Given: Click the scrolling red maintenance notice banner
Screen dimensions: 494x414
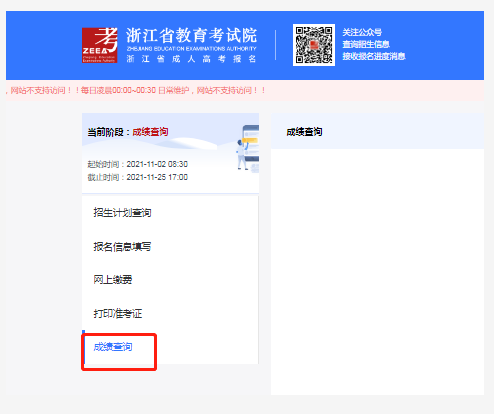Looking at the screenshot, I should point(245,90).
